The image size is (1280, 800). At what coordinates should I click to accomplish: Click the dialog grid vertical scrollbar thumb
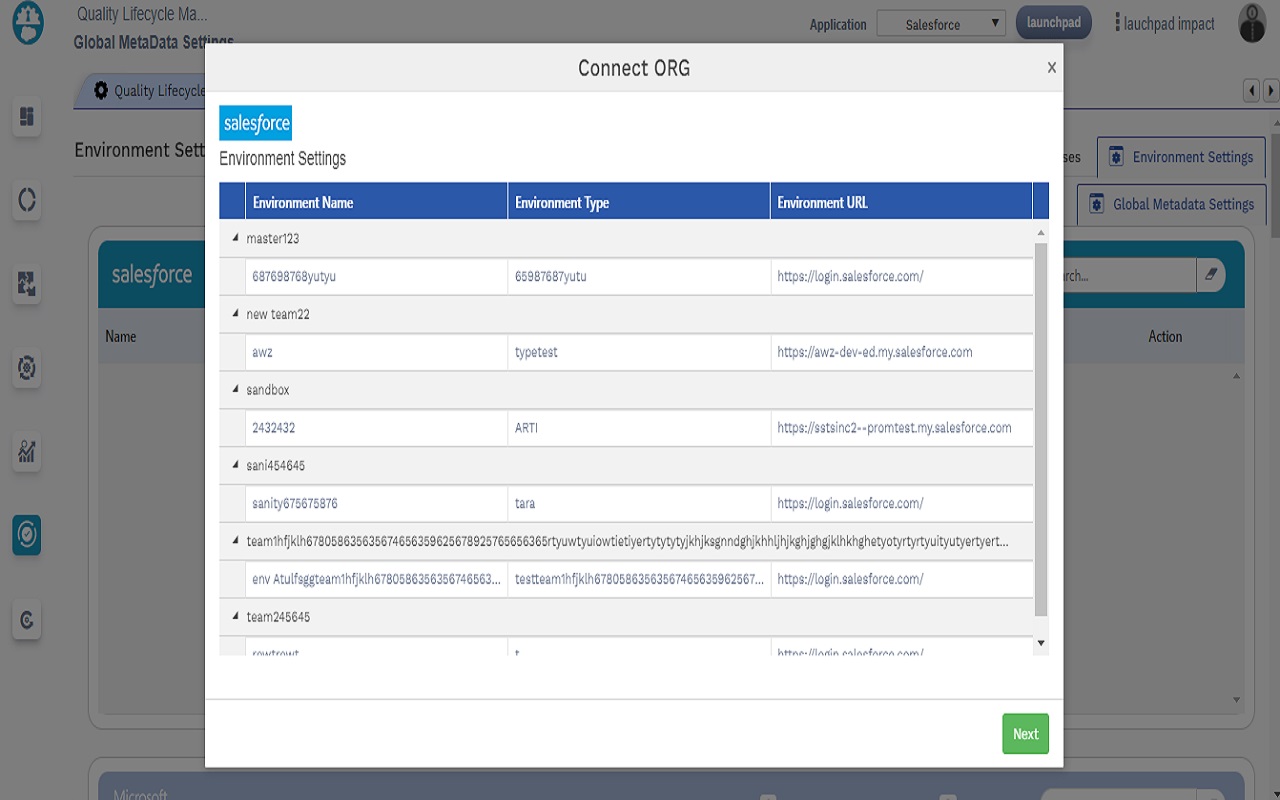tap(1041, 428)
